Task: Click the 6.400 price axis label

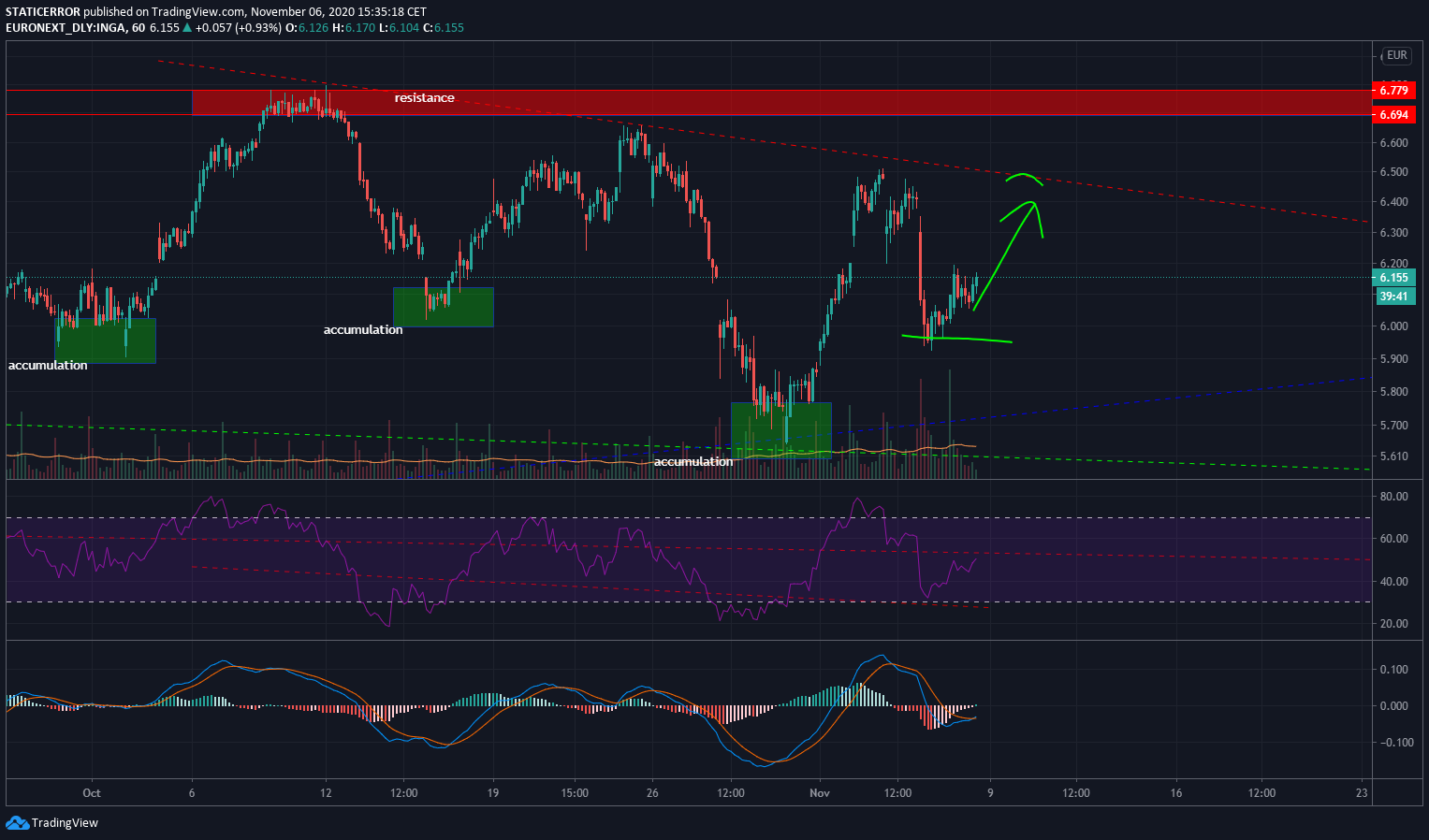Action: point(1393,202)
